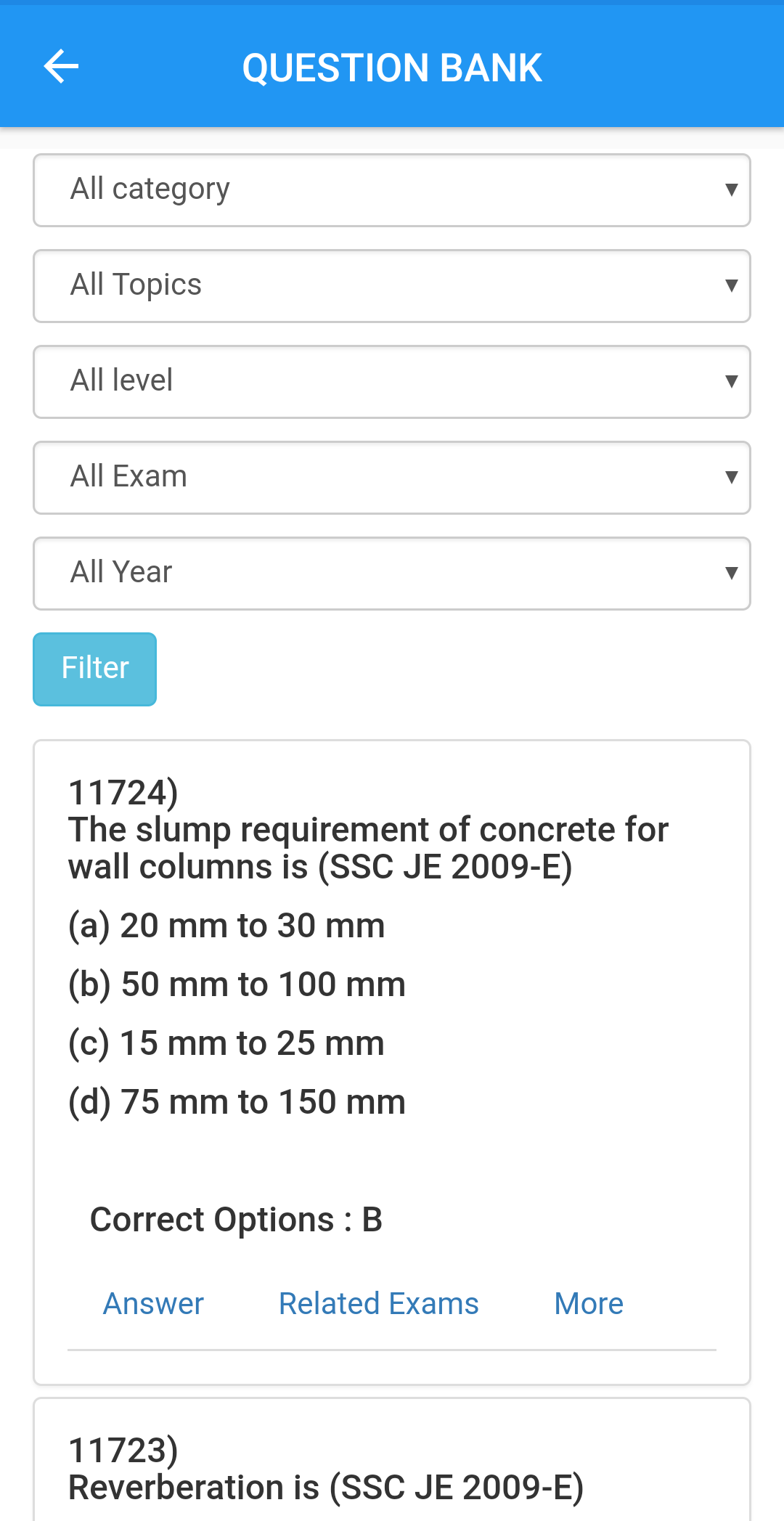Pick option (c) 15 mm to 25 mm
Viewport: 784px width, 1521px height.
click(226, 1043)
